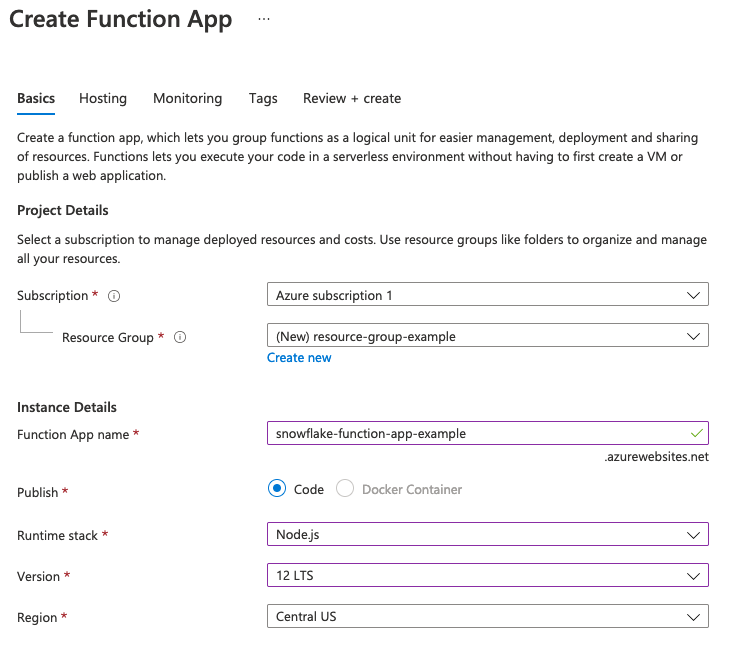Switch to the Hosting tab
732x654 pixels.
tap(103, 98)
